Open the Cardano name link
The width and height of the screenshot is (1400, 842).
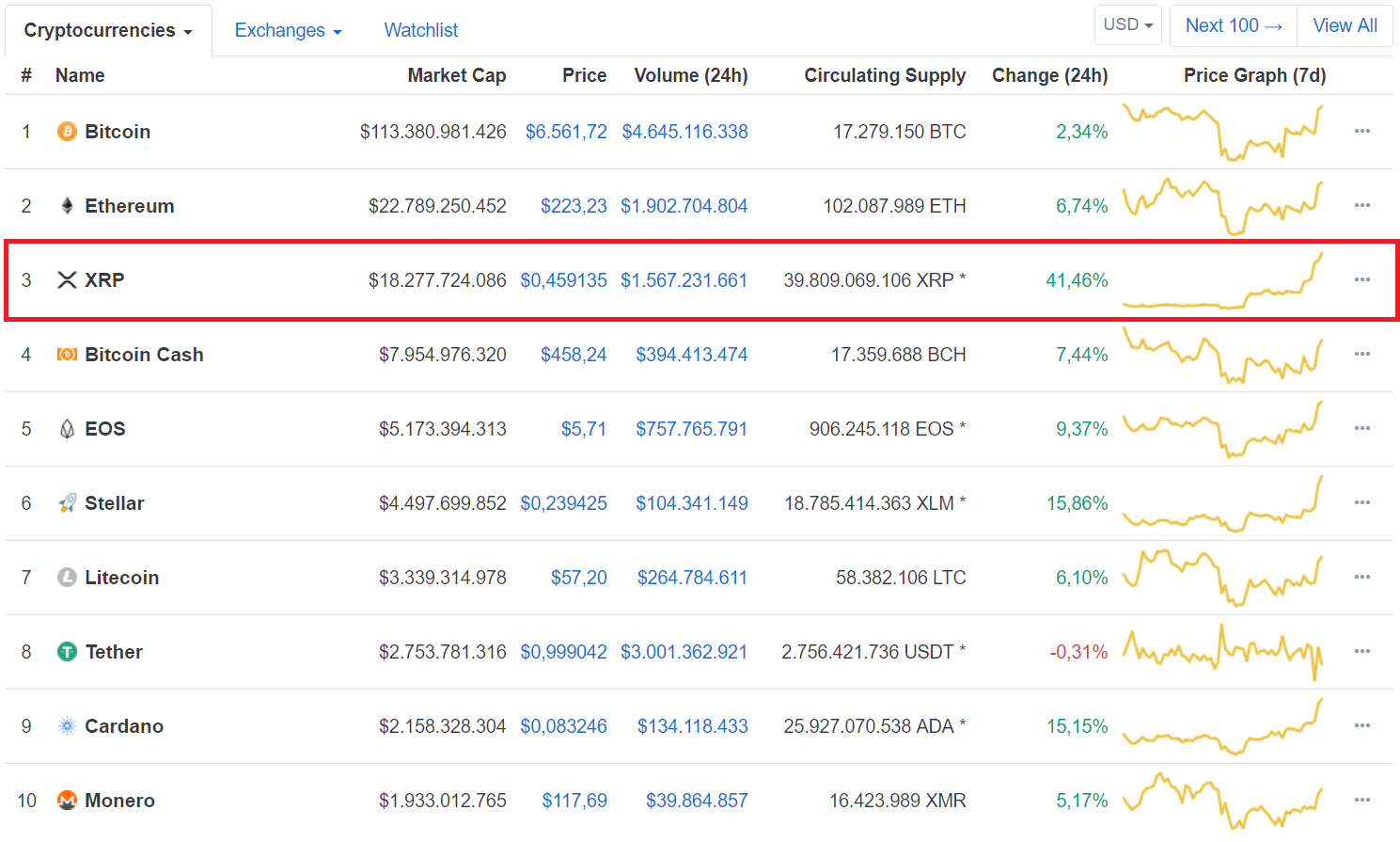click(124, 726)
